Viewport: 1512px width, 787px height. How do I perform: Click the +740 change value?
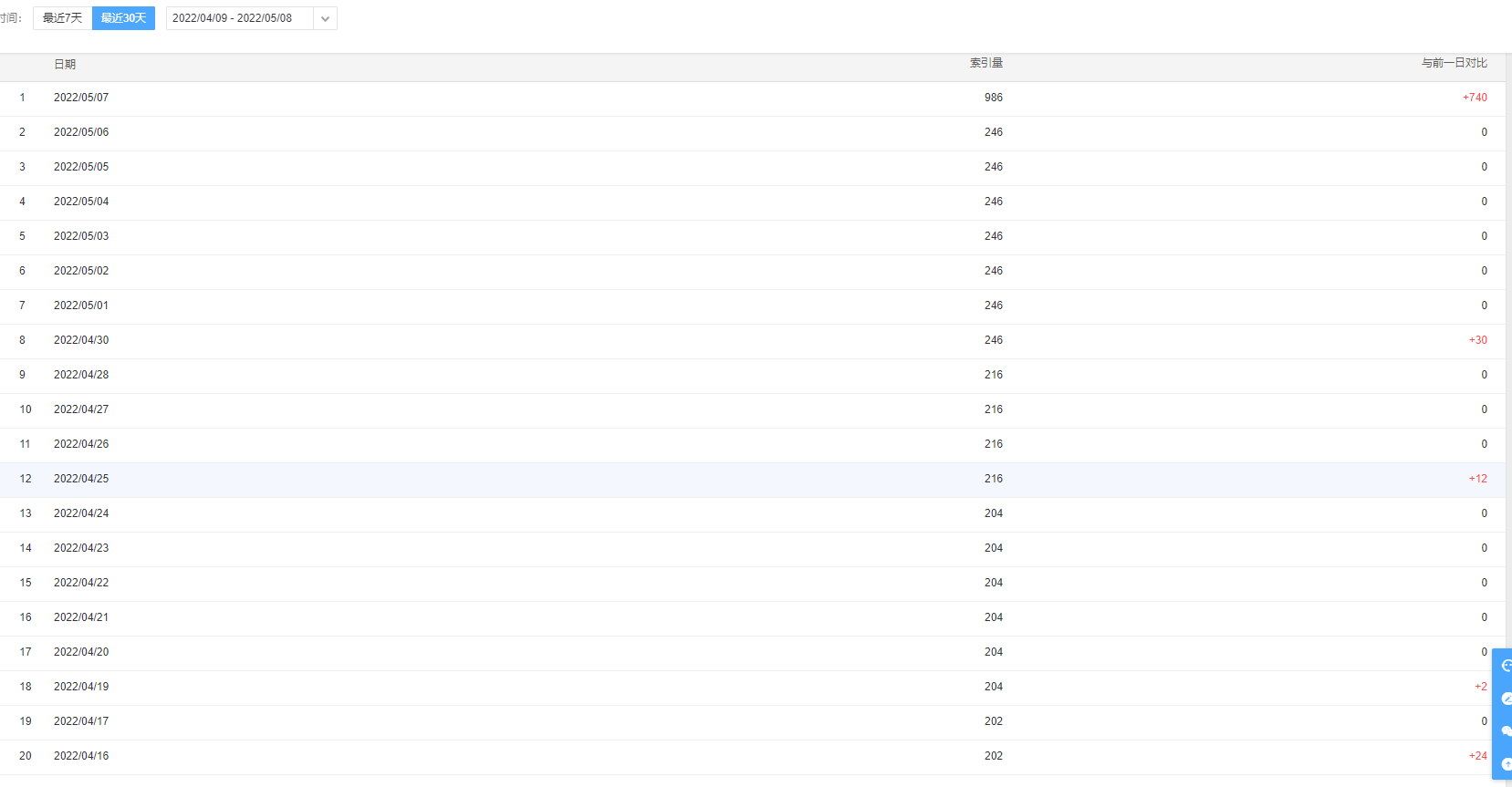tap(1475, 98)
